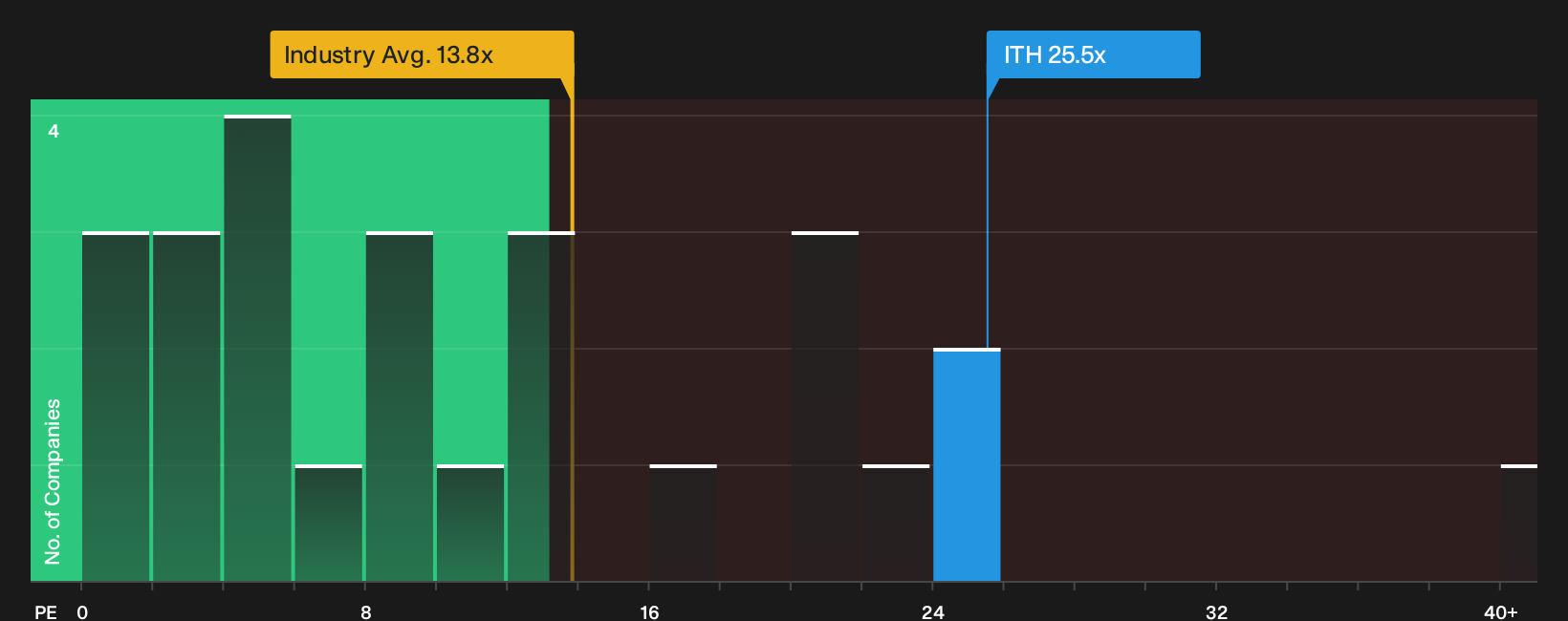Click the x-axis label 32
1568x621 pixels.
pos(1216,611)
